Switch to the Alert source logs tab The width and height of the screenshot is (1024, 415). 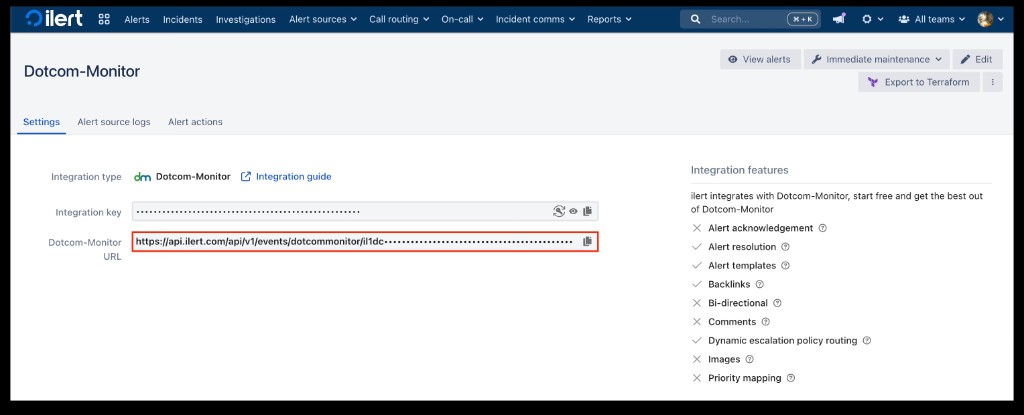click(x=114, y=122)
